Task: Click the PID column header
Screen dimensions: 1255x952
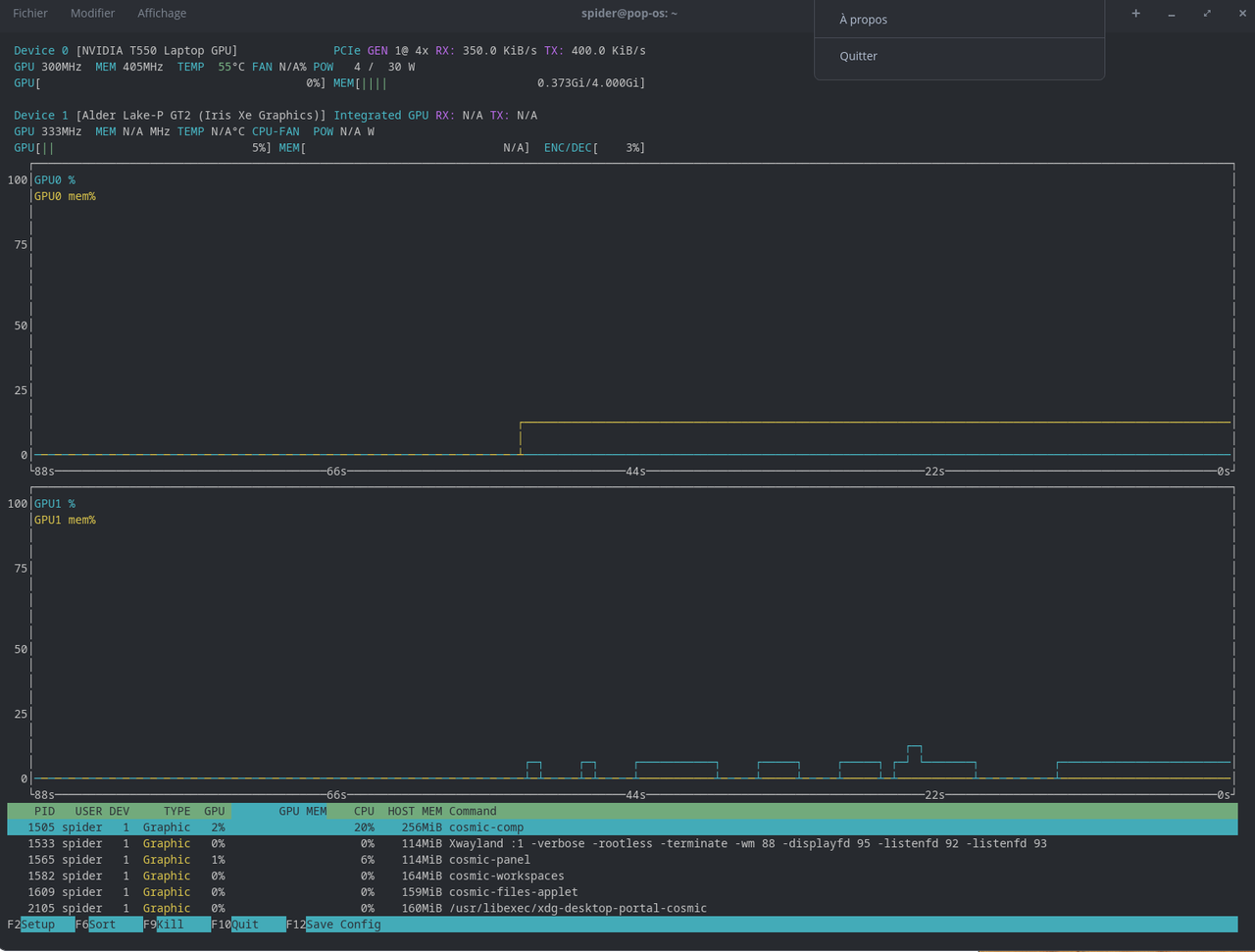Action: [44, 811]
